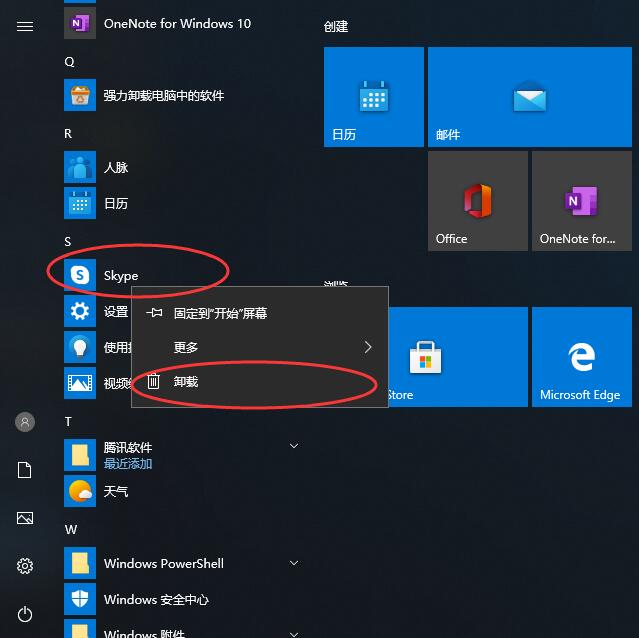Open the 天气 weather app
The image size is (639, 638).
point(182,491)
